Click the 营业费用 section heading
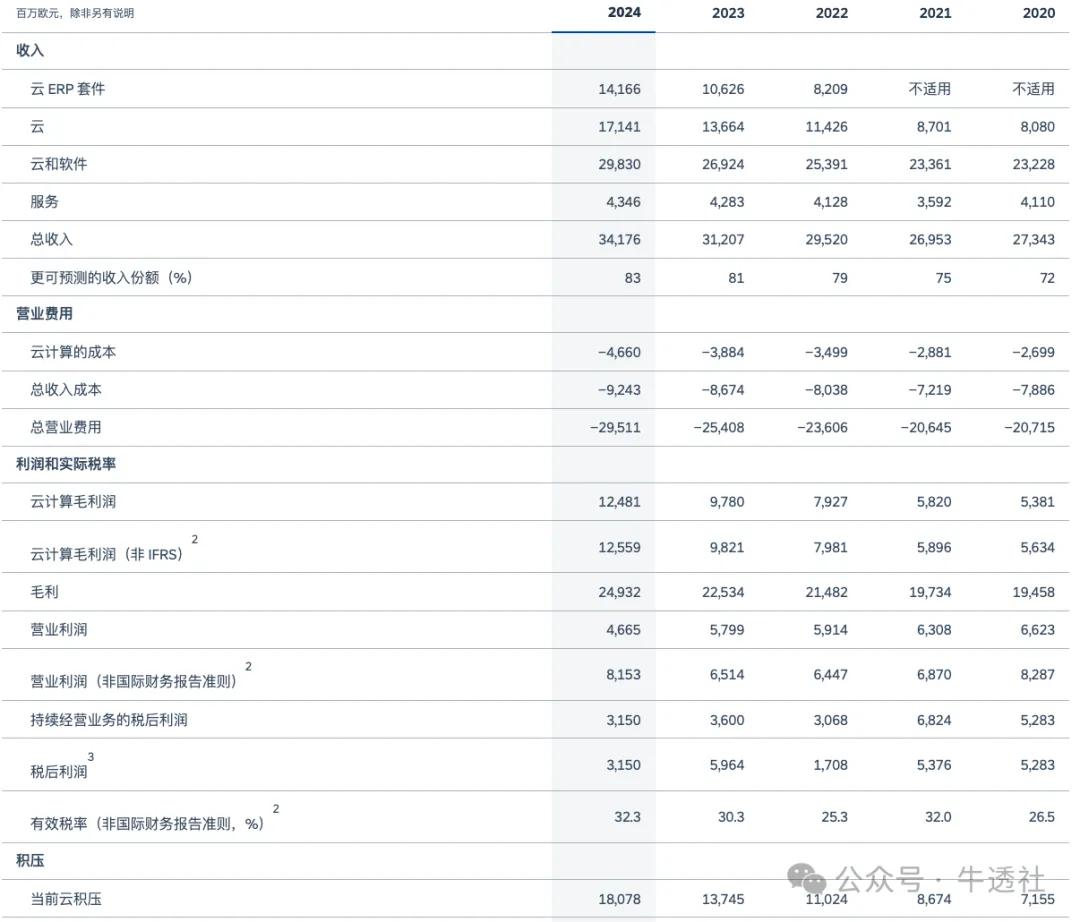Viewport: 1080px width, 922px height. point(44,314)
